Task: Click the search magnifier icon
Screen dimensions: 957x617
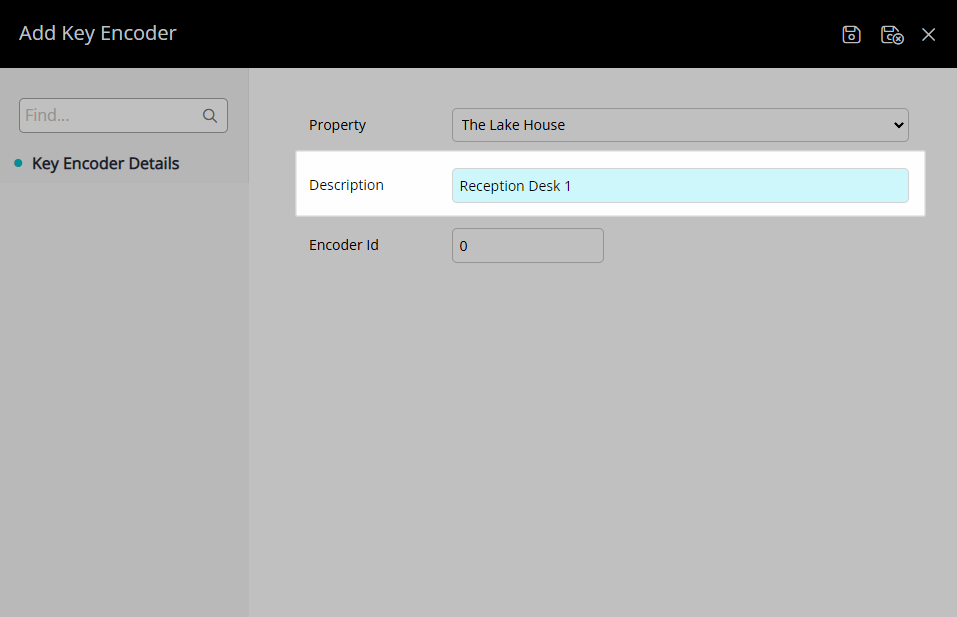Action: pos(210,115)
